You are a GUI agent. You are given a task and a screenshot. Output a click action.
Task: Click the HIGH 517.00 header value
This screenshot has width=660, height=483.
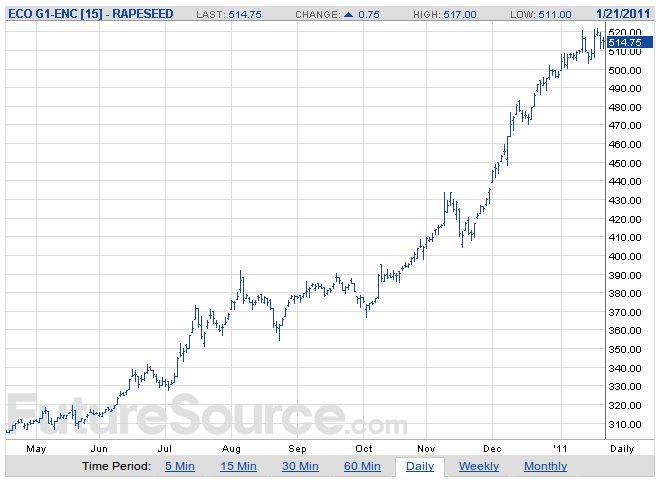(444, 14)
